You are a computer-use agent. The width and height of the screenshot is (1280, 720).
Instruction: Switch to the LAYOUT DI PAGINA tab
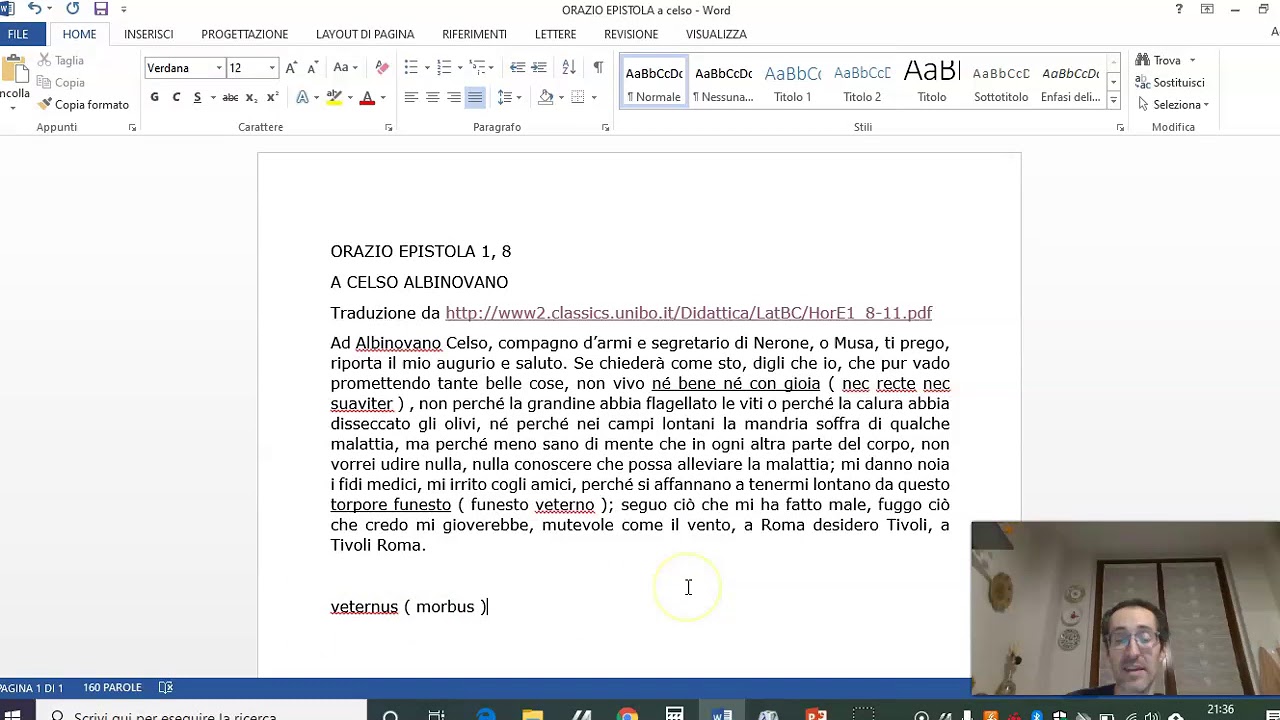(365, 34)
